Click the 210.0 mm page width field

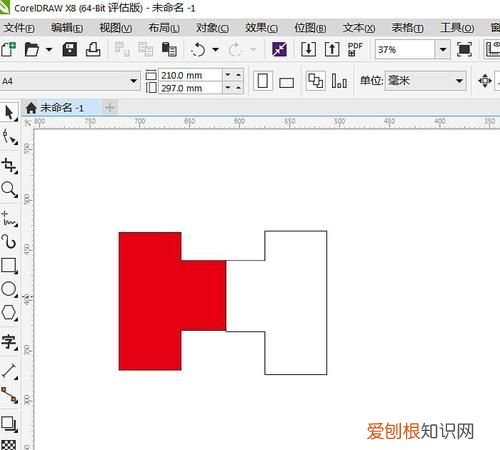(x=190, y=75)
